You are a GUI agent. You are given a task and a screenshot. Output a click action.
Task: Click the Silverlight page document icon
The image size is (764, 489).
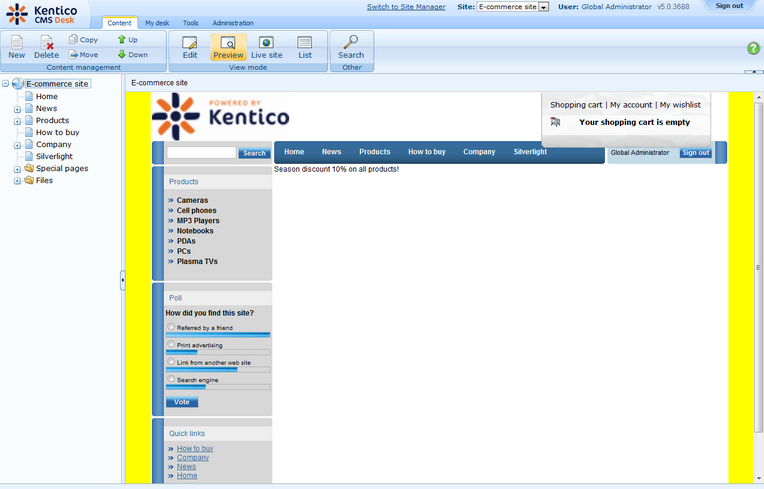pyautogui.click(x=29, y=156)
